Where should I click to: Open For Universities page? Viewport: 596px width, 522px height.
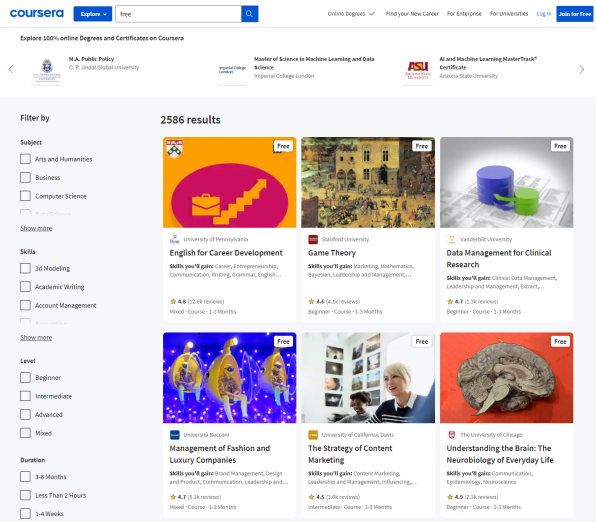click(509, 14)
